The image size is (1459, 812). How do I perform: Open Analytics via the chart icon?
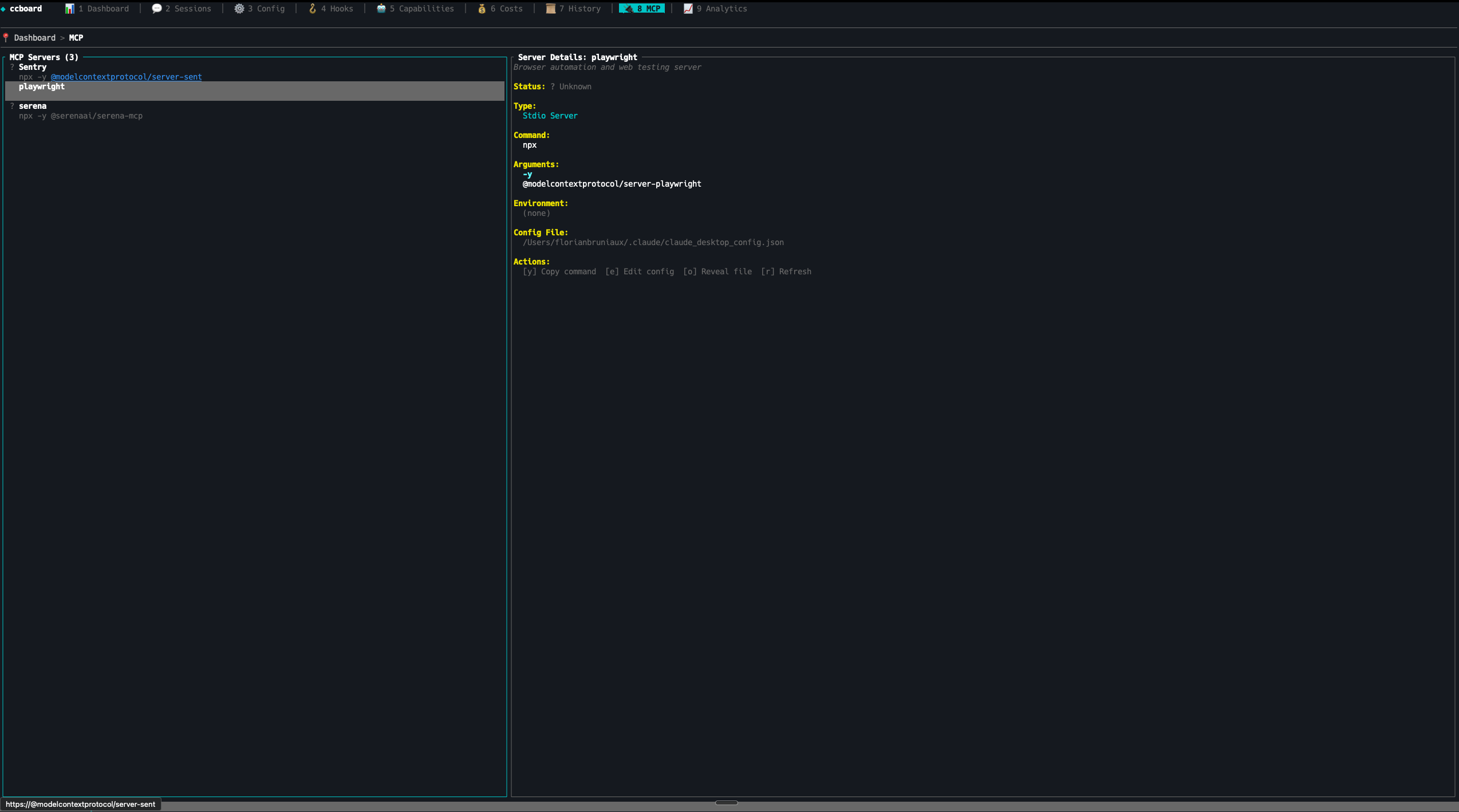click(687, 9)
